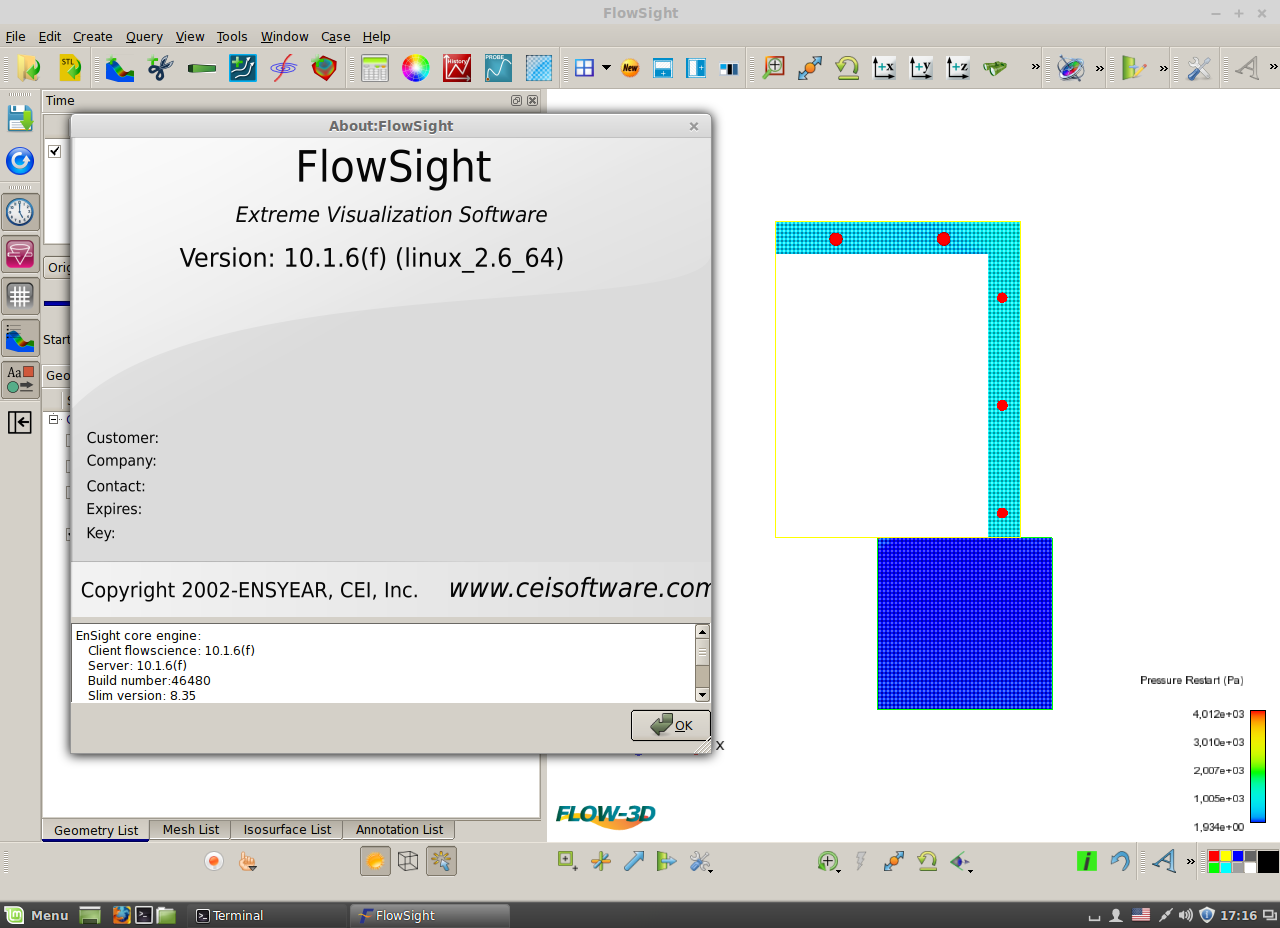Align view to the +X axis
The image size is (1280, 928).
(884, 68)
